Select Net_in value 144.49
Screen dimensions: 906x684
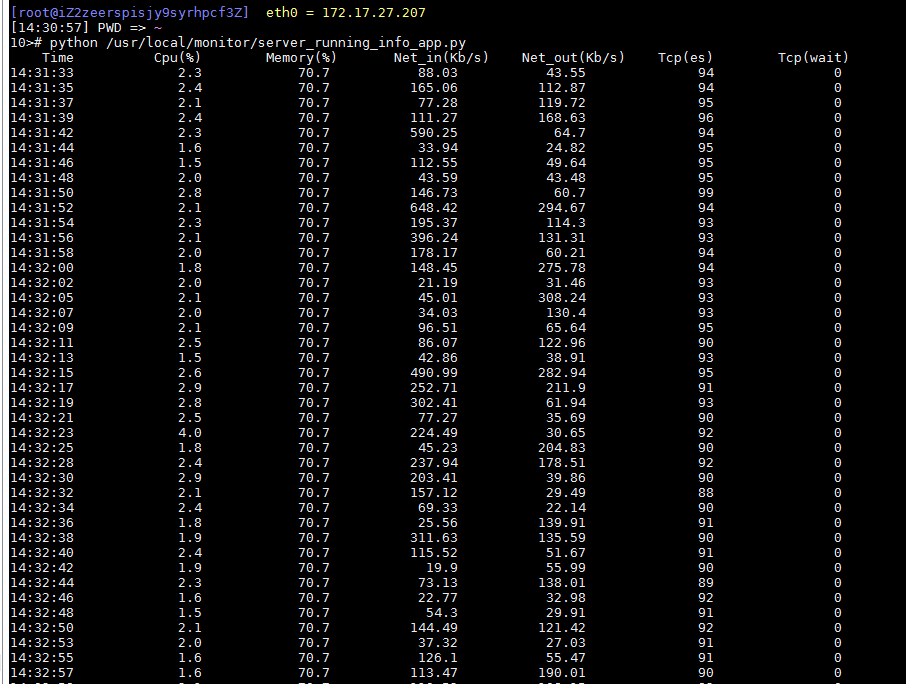433,629
